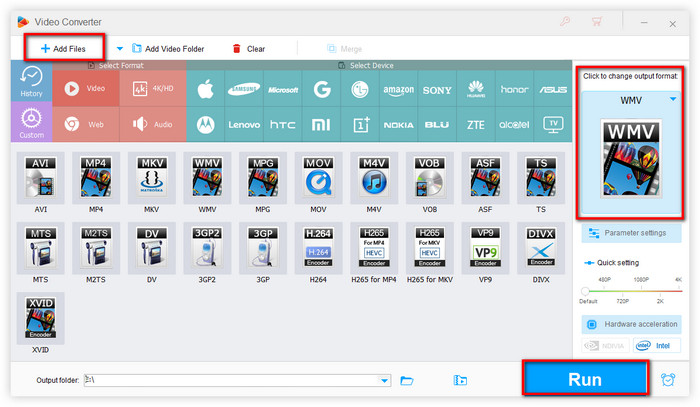The width and height of the screenshot is (700, 407).
Task: Open TV device presets
Action: (x=553, y=125)
